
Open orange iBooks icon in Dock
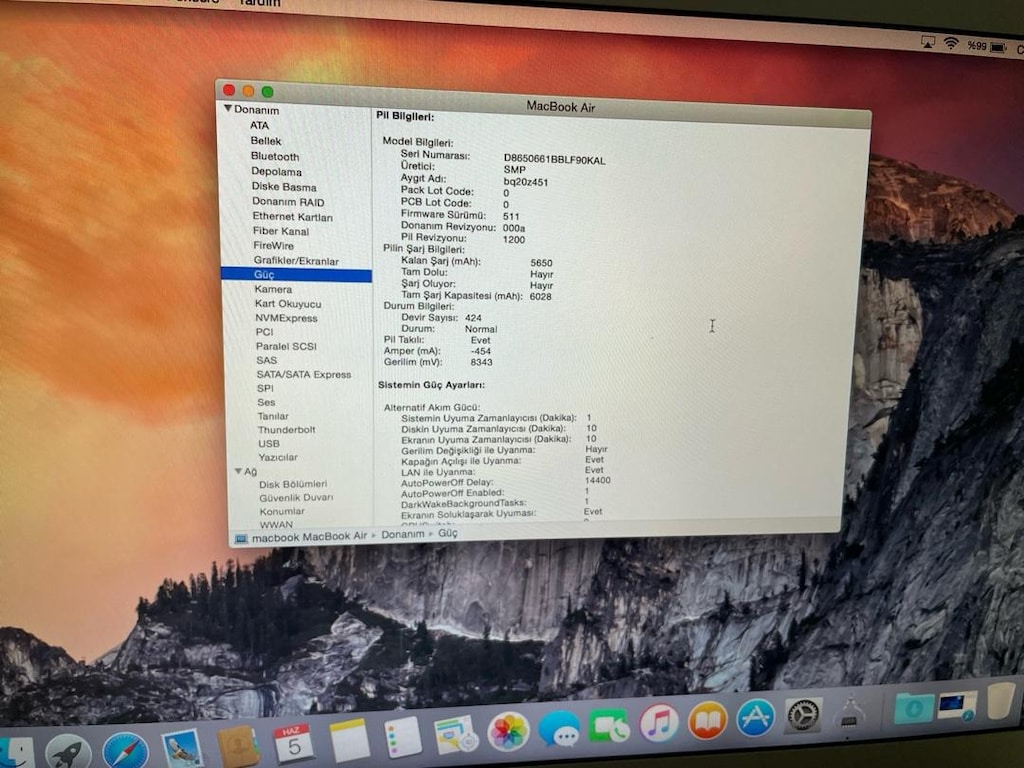[708, 720]
